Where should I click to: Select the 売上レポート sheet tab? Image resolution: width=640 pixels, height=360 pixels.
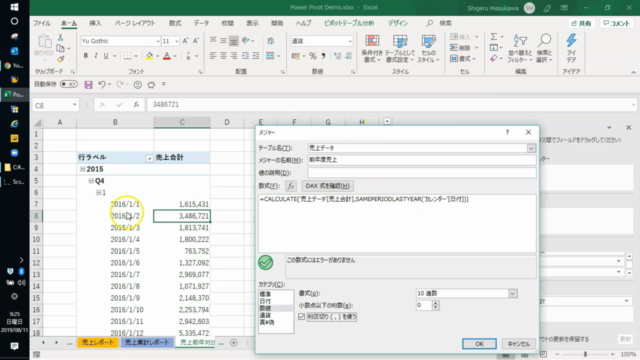click(98, 342)
